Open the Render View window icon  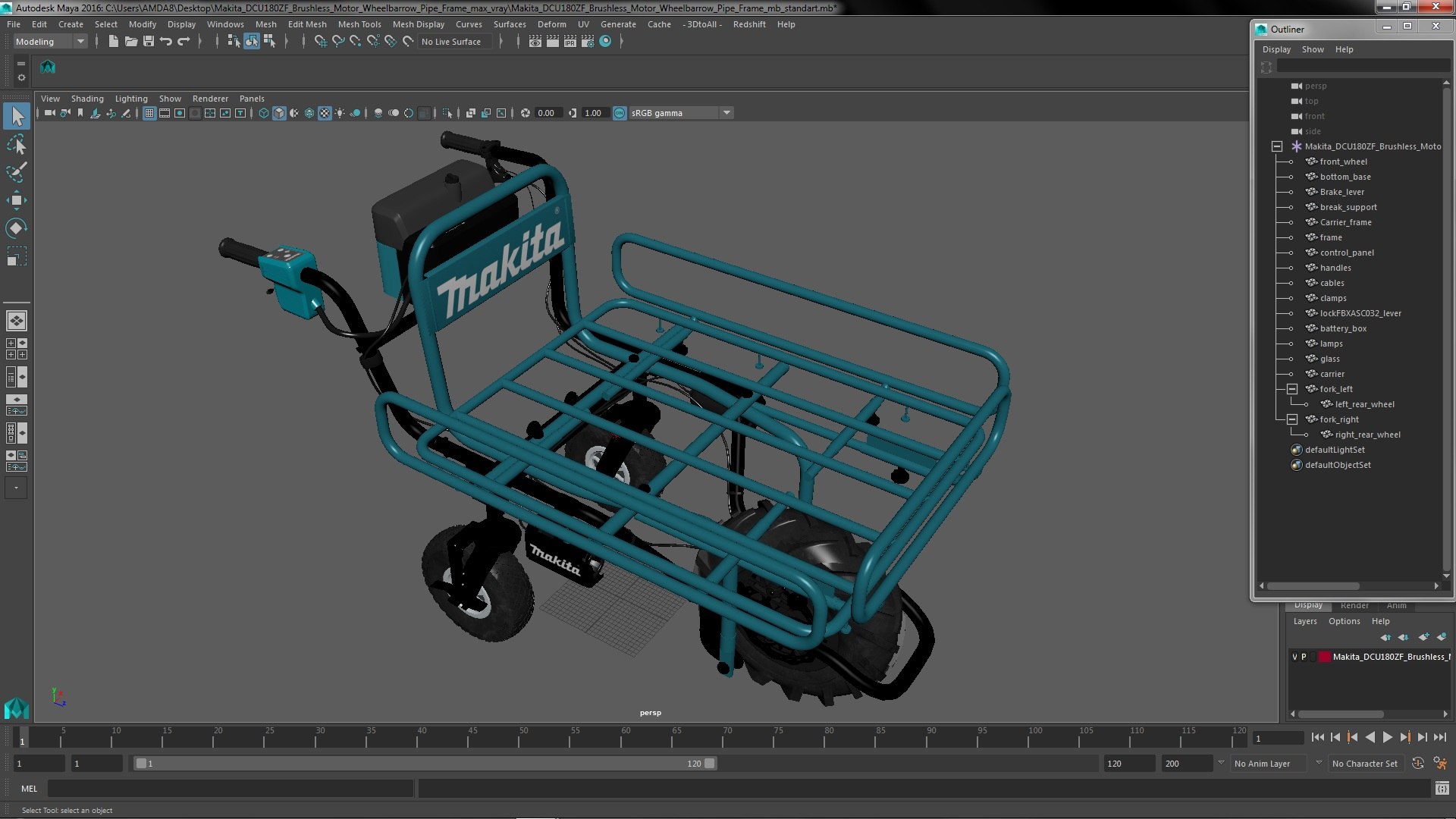pyautogui.click(x=535, y=42)
